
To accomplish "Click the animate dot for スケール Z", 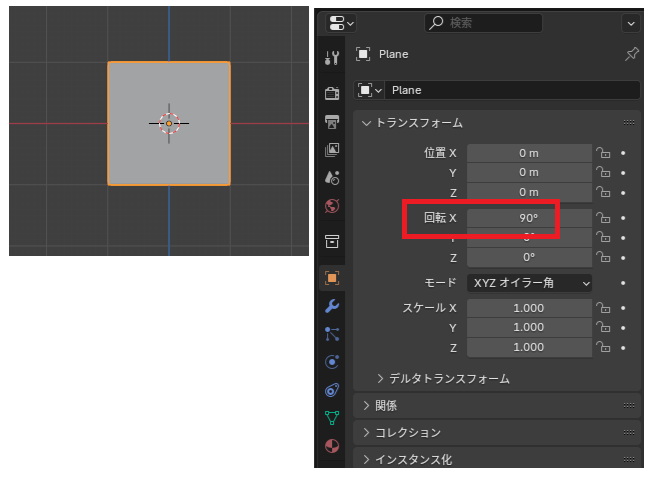I will (623, 348).
